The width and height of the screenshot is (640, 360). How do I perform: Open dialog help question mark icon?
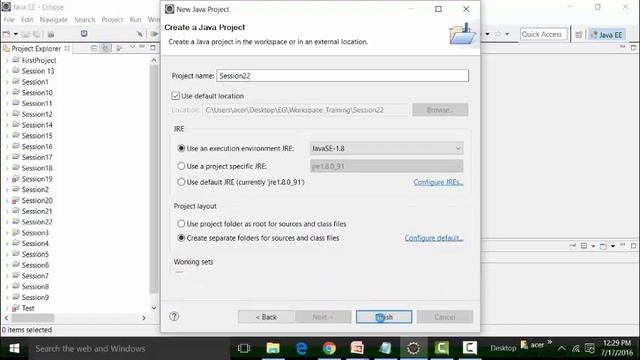tap(174, 316)
